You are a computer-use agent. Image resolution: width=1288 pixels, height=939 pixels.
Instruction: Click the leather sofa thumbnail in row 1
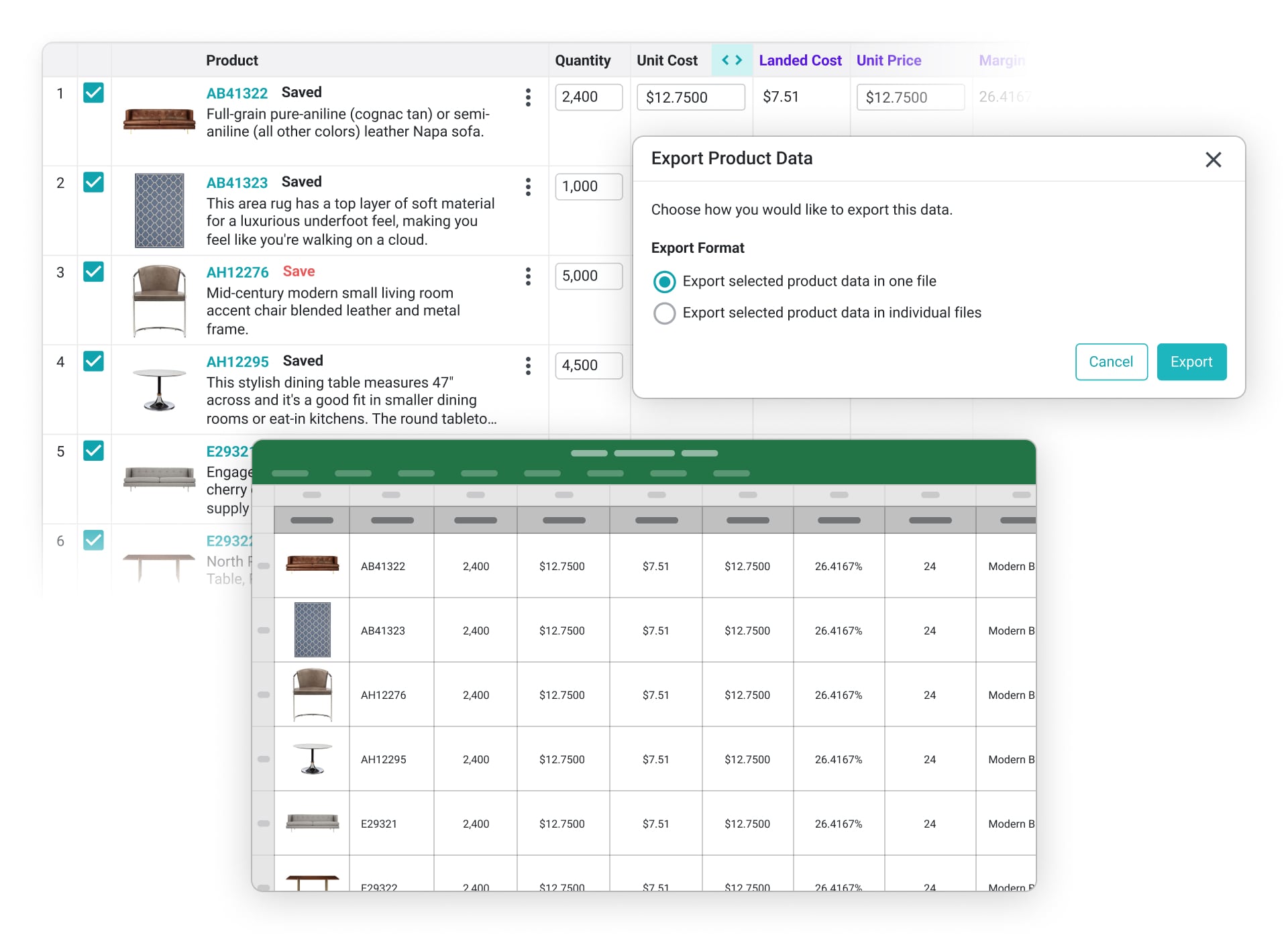point(160,121)
